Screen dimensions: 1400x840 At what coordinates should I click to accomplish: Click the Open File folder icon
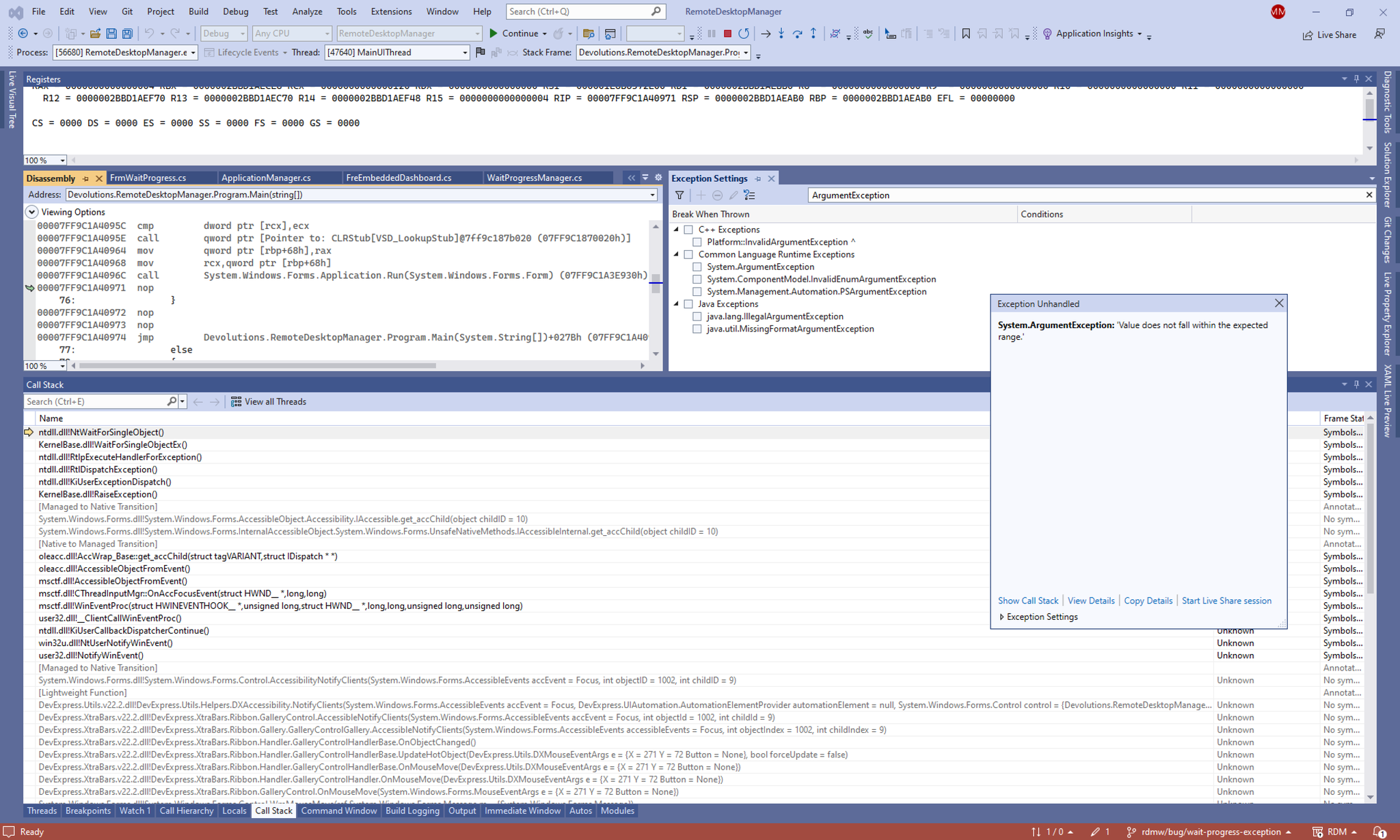(x=95, y=33)
